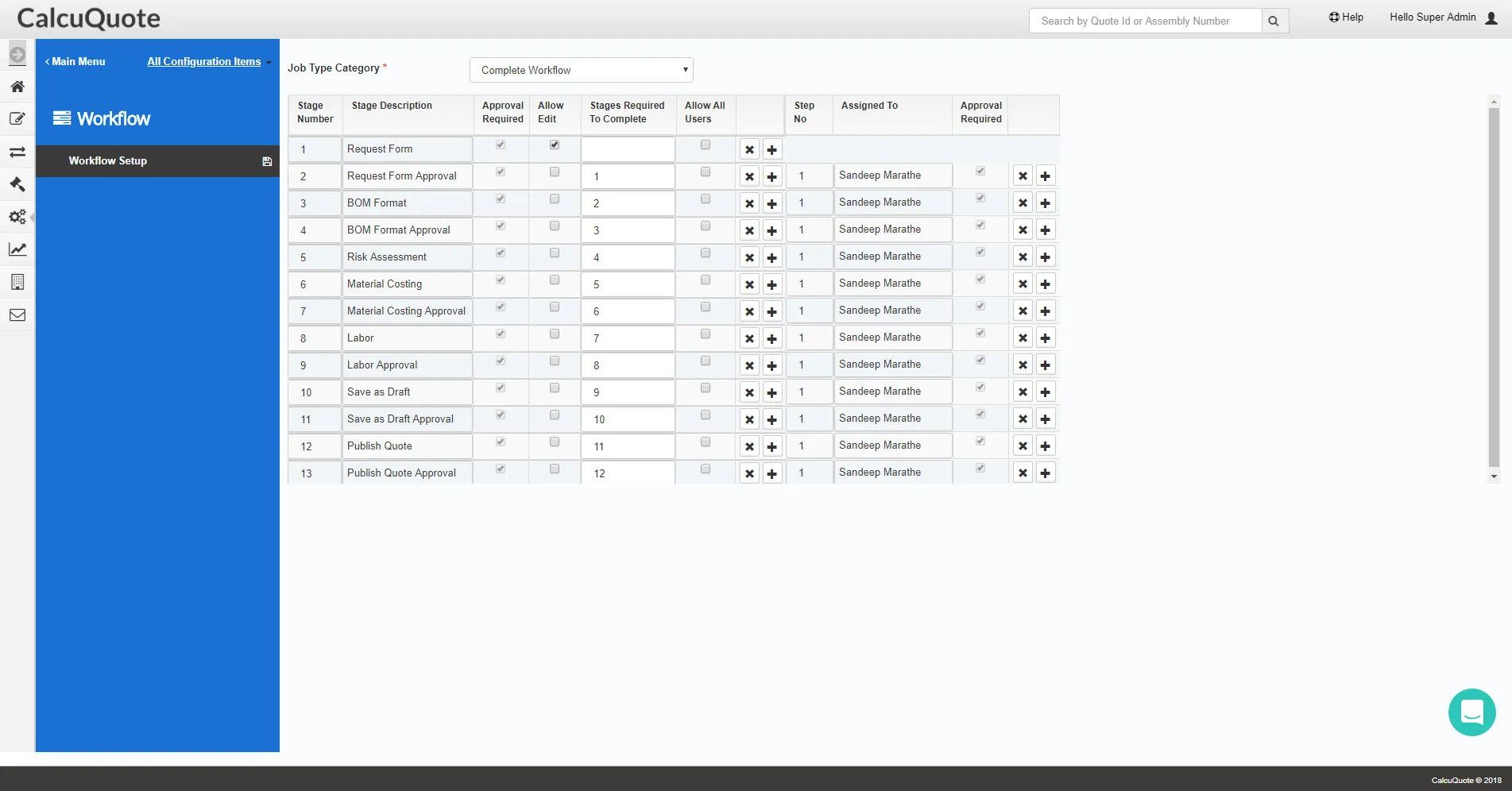The height and width of the screenshot is (791, 1512).
Task: Toggle Allow All Users for Save as Draft
Action: tap(706, 388)
